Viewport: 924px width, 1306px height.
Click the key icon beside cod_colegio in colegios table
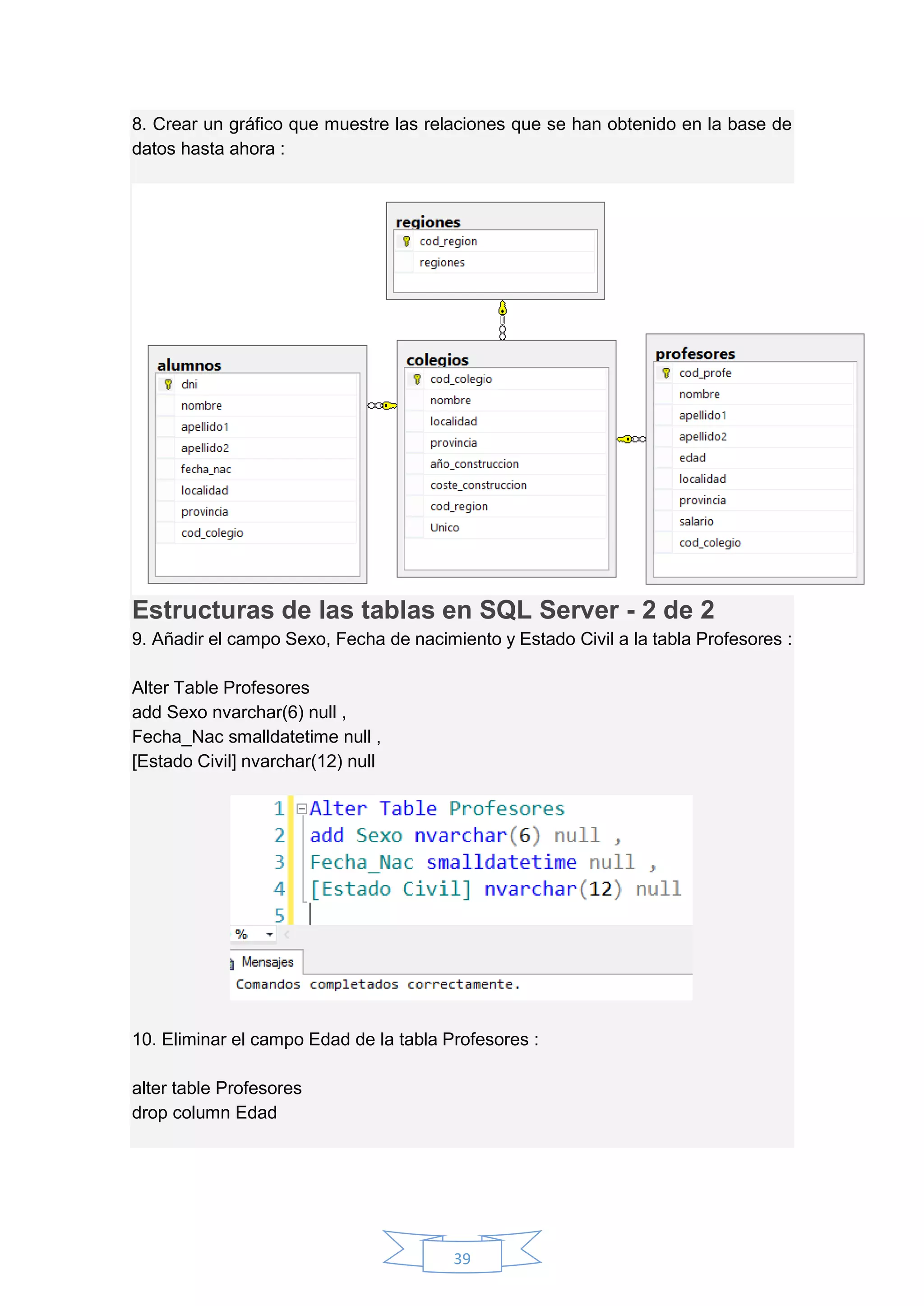tap(417, 379)
